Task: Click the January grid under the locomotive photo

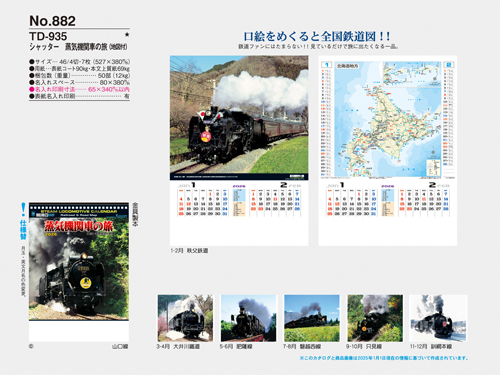Action: [203, 202]
